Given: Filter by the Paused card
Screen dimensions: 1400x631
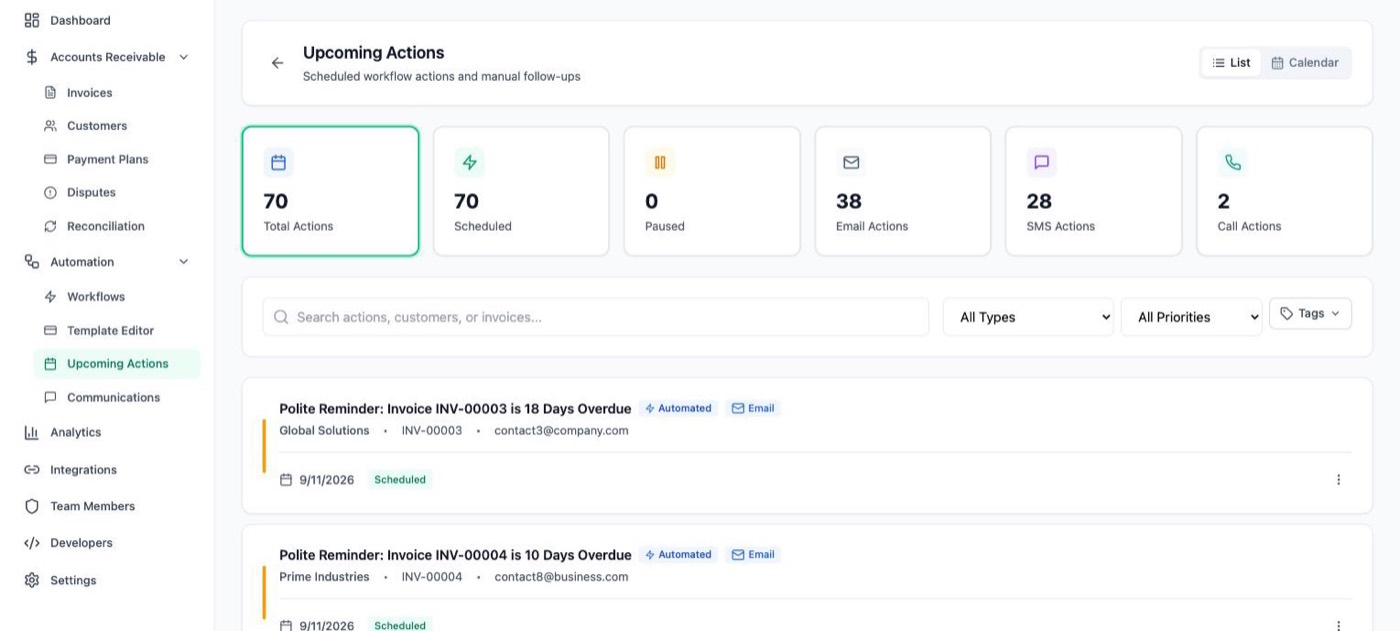Looking at the screenshot, I should (712, 191).
